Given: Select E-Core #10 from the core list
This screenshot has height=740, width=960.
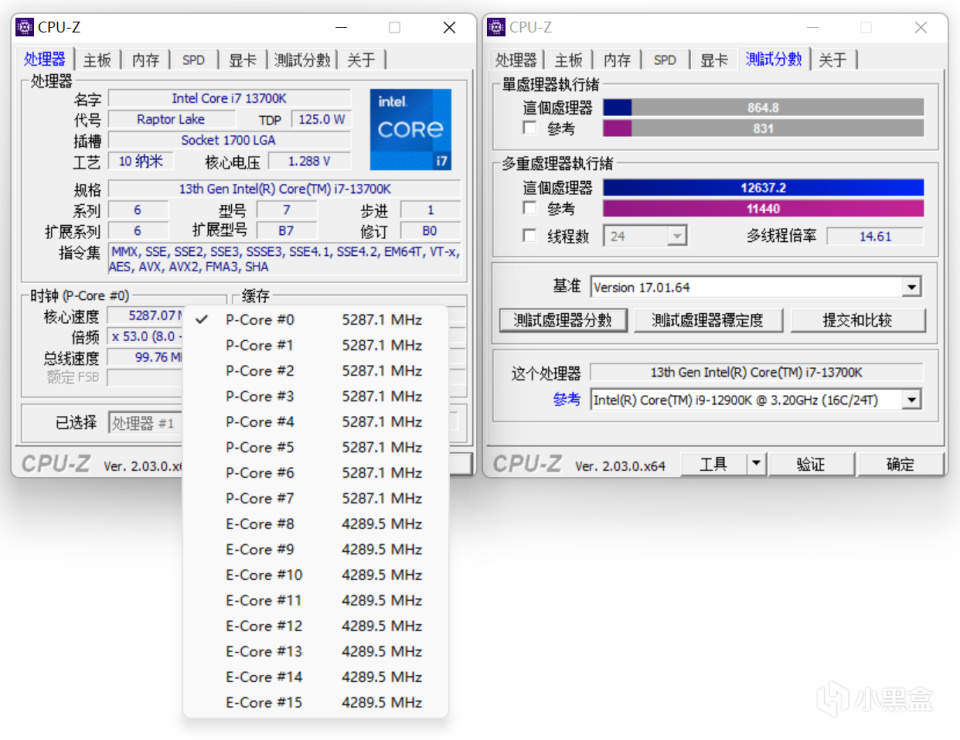Looking at the screenshot, I should (263, 575).
